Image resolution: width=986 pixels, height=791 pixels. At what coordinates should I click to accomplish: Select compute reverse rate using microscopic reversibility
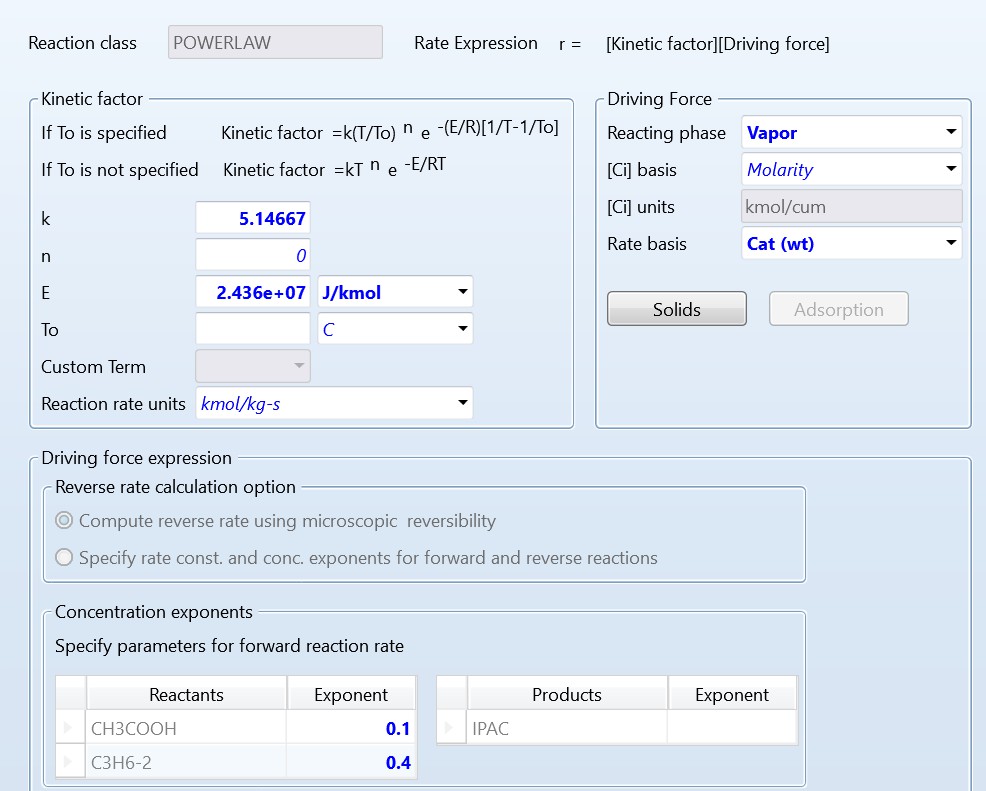coord(65,521)
